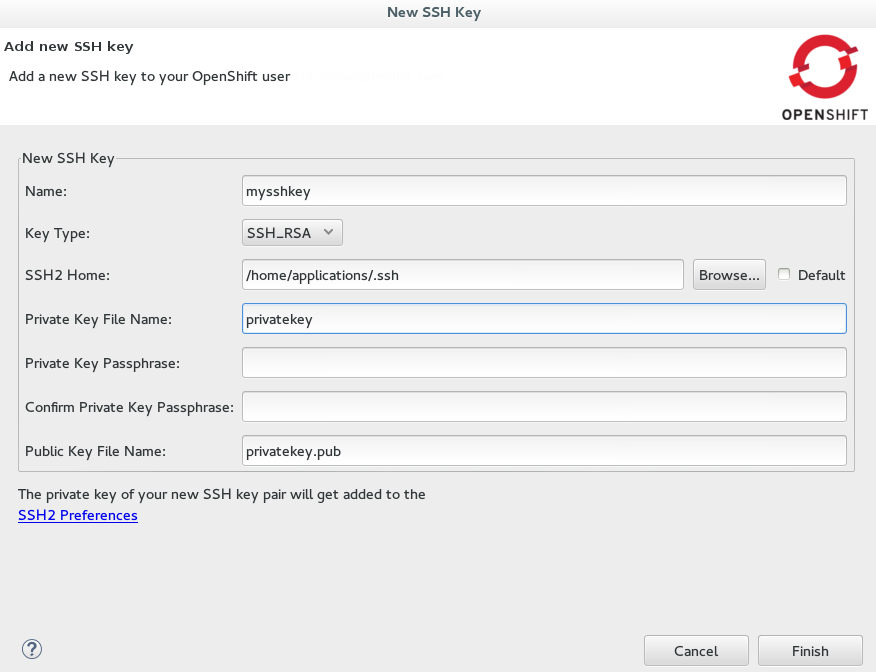Click the Cancel button
Screen dimensions: 876x672
tap(696, 651)
